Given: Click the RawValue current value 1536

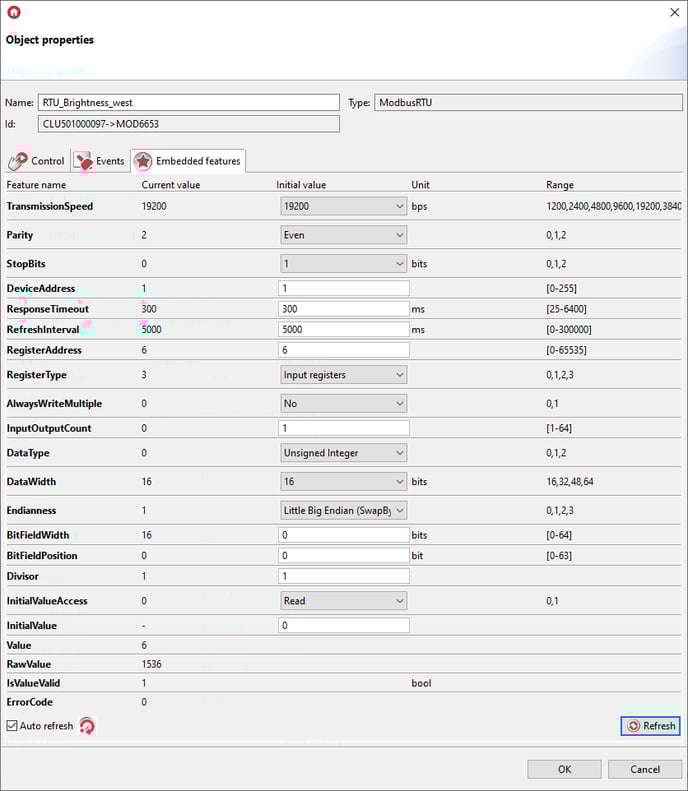Looking at the screenshot, I should click(151, 664).
